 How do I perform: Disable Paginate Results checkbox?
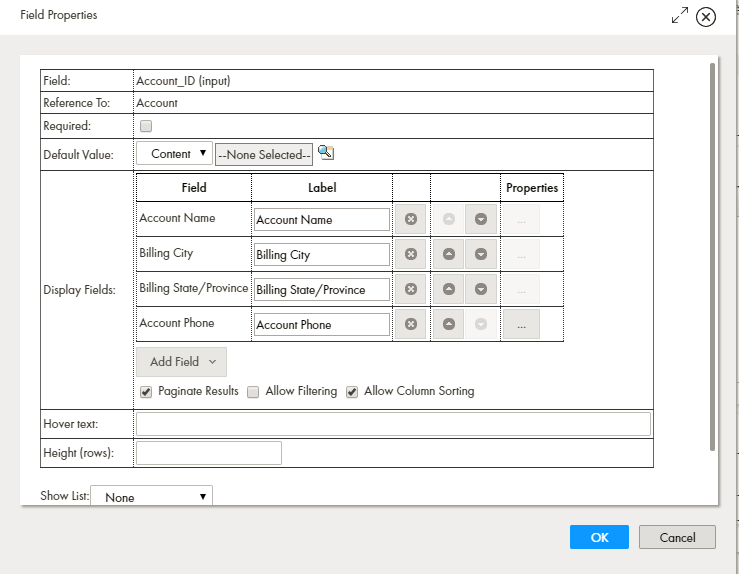click(x=146, y=392)
